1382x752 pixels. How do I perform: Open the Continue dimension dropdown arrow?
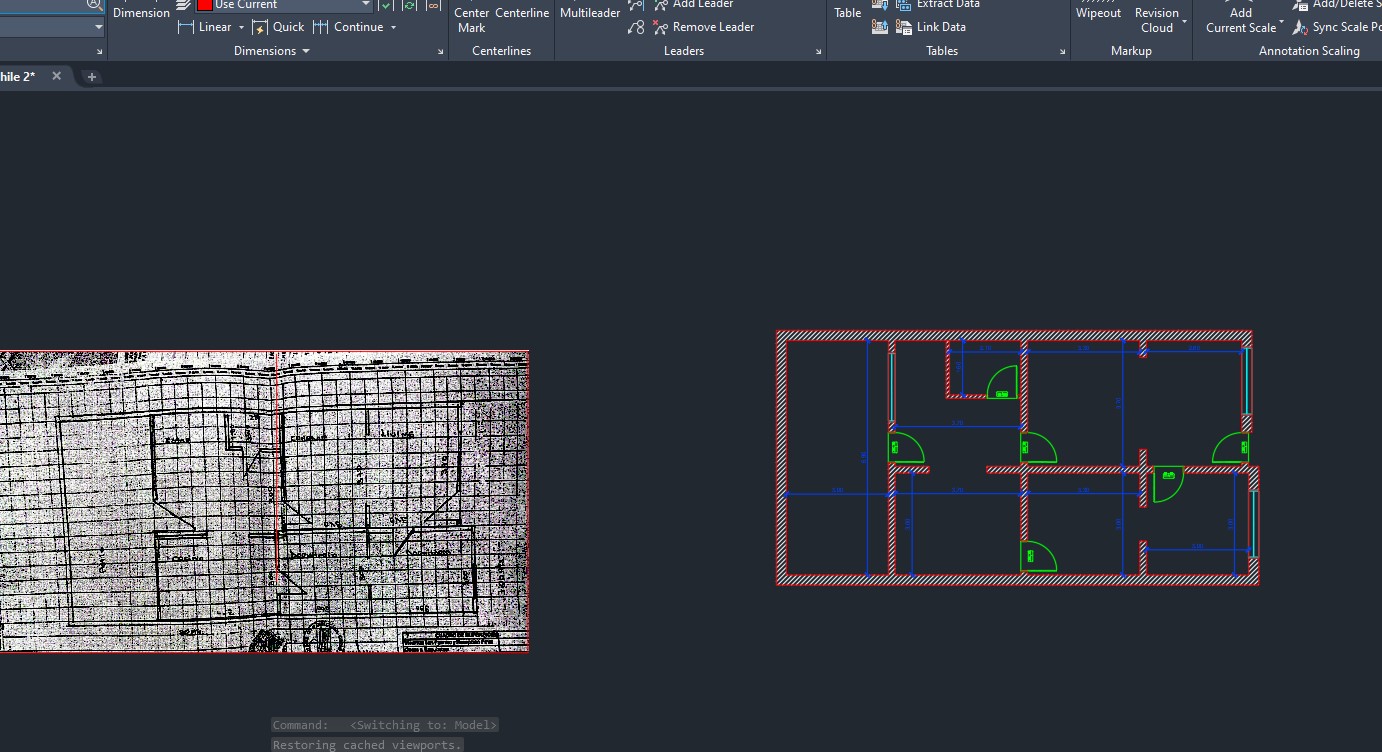[x=394, y=28]
